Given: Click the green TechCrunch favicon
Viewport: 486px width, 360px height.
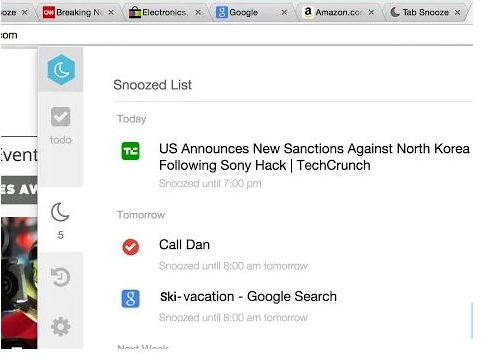Looking at the screenshot, I should (130, 151).
